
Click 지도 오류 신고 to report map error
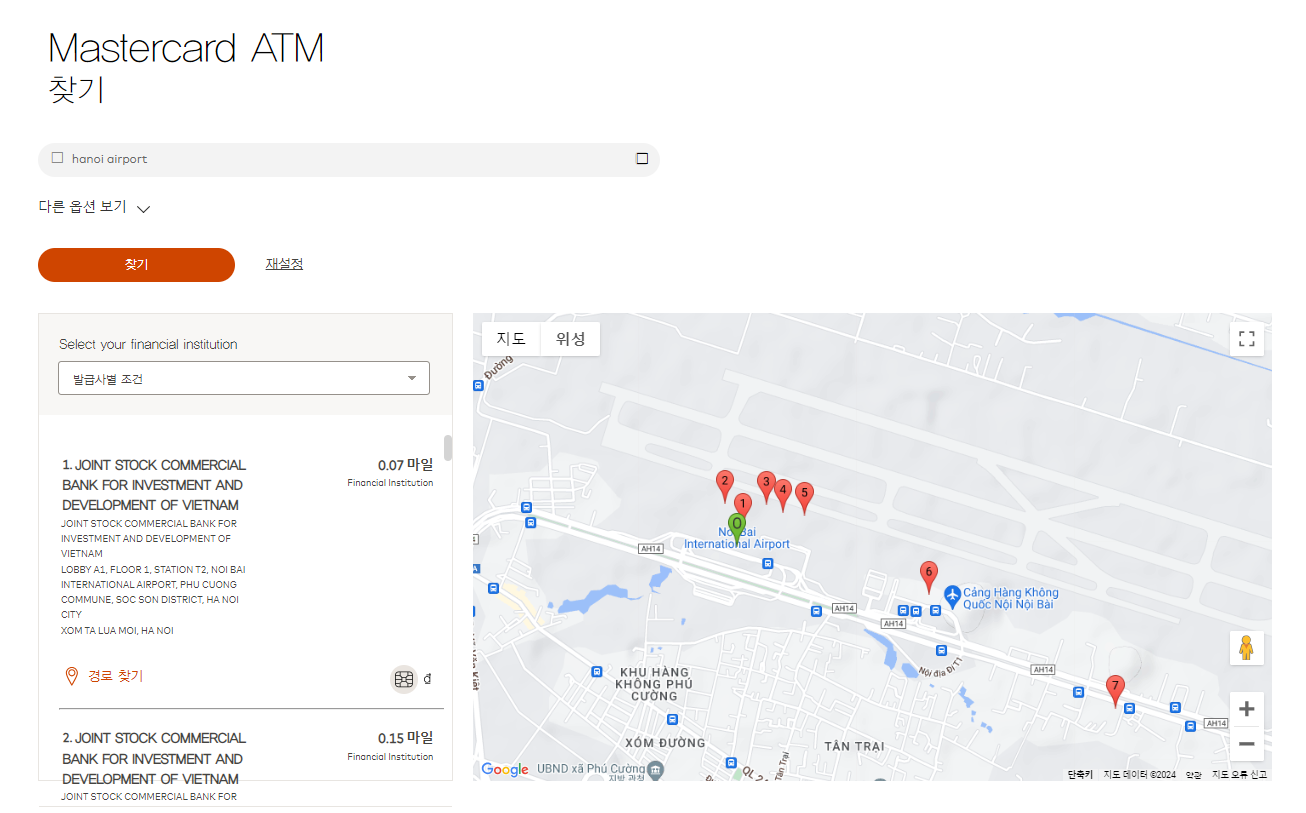tap(1239, 774)
